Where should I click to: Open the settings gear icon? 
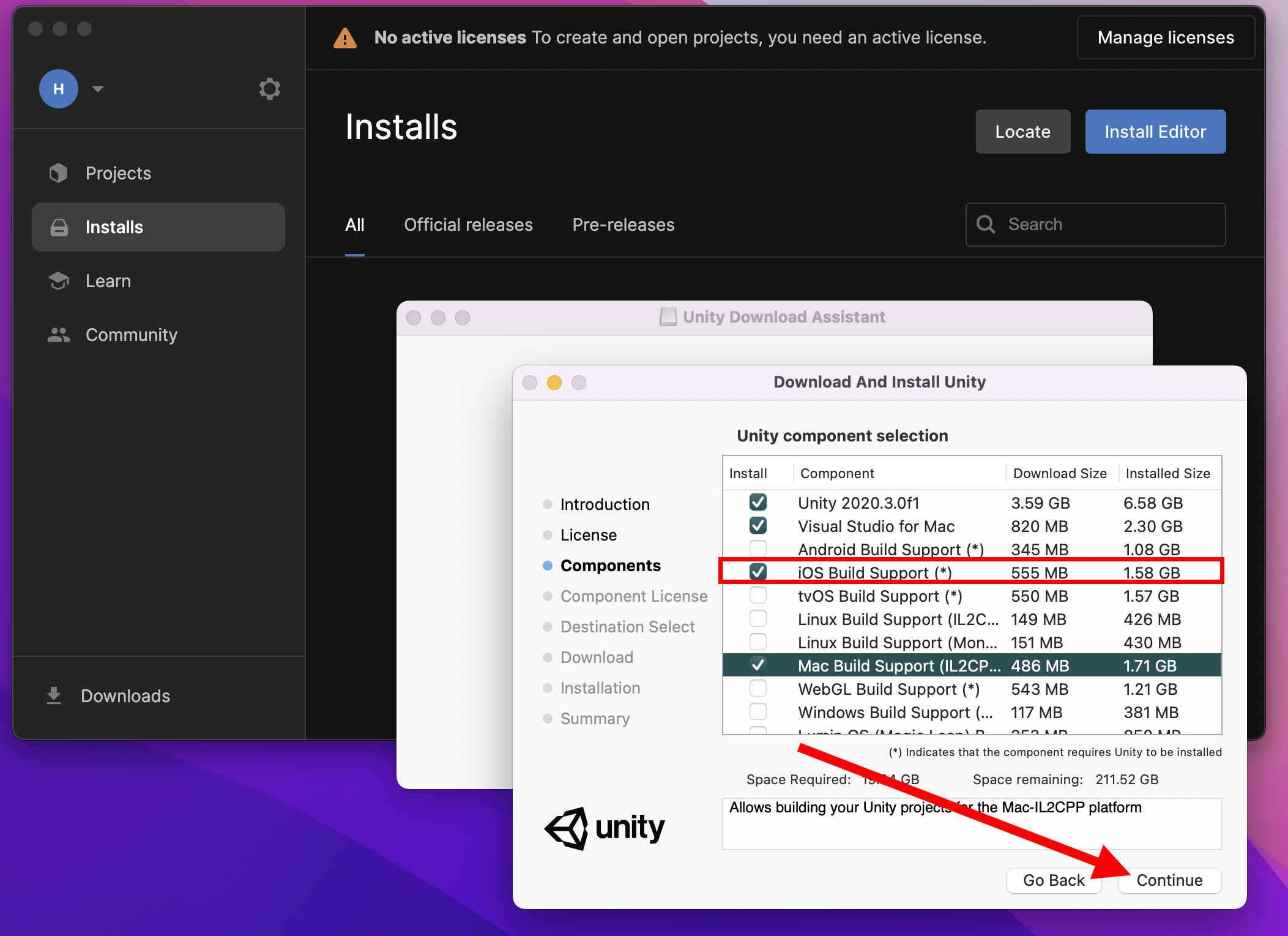[269, 89]
